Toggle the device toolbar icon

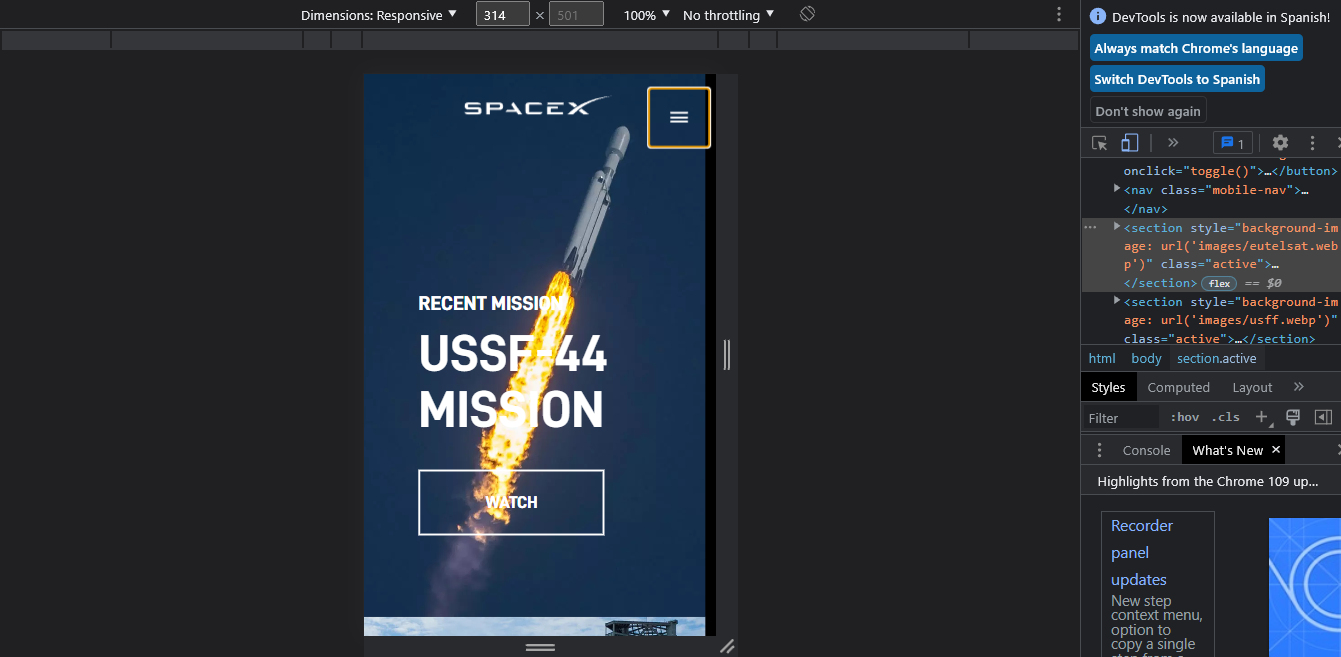coord(1130,142)
